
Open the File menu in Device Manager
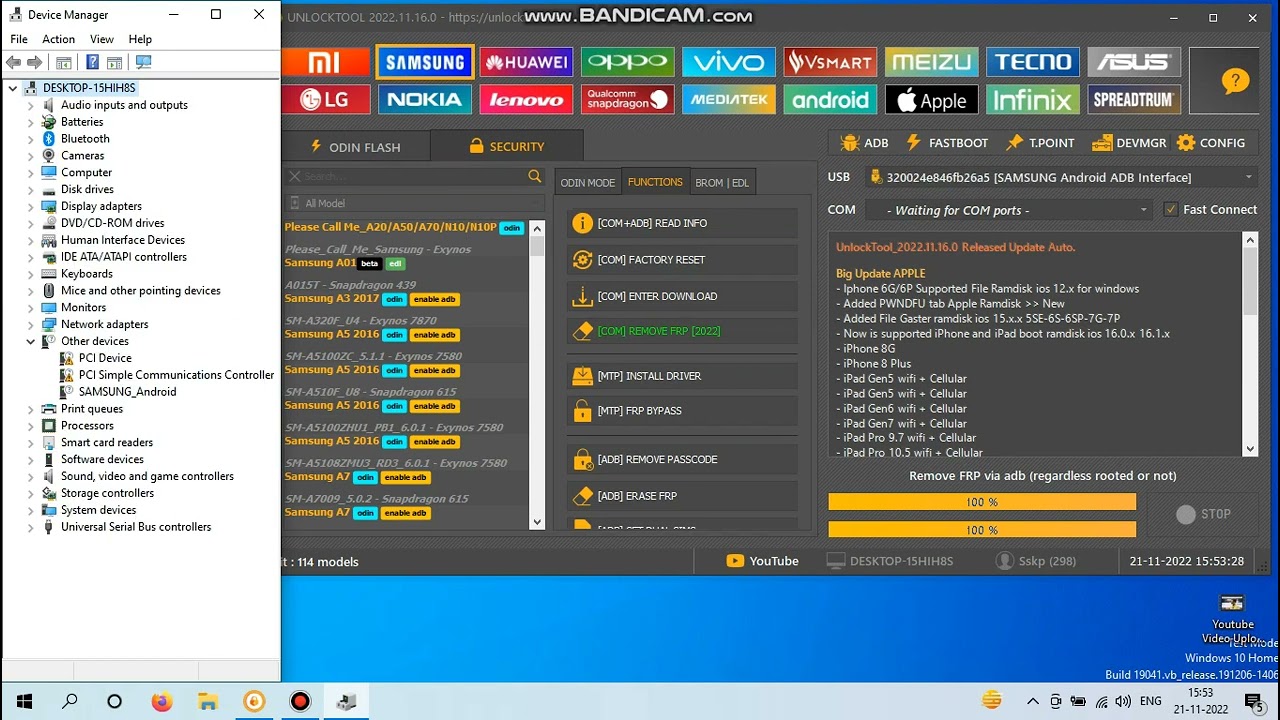tap(19, 39)
